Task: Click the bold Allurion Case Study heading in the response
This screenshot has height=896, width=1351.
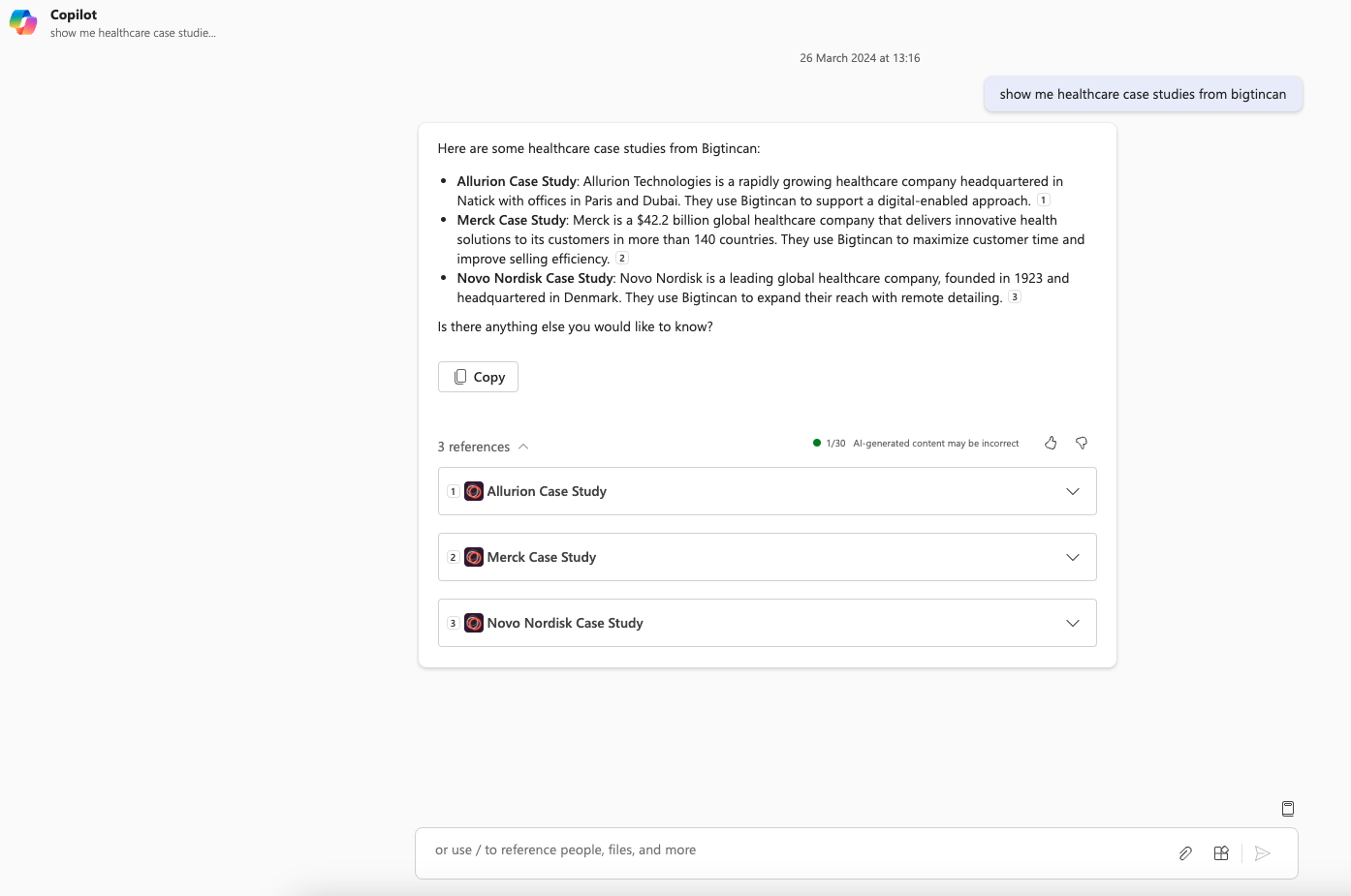Action: pos(517,181)
